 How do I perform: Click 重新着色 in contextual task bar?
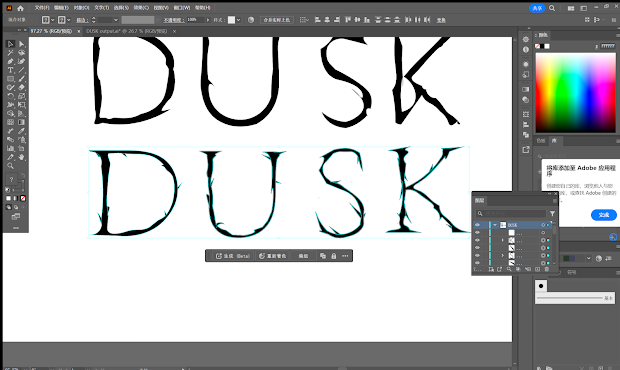pyautogui.click(x=272, y=256)
